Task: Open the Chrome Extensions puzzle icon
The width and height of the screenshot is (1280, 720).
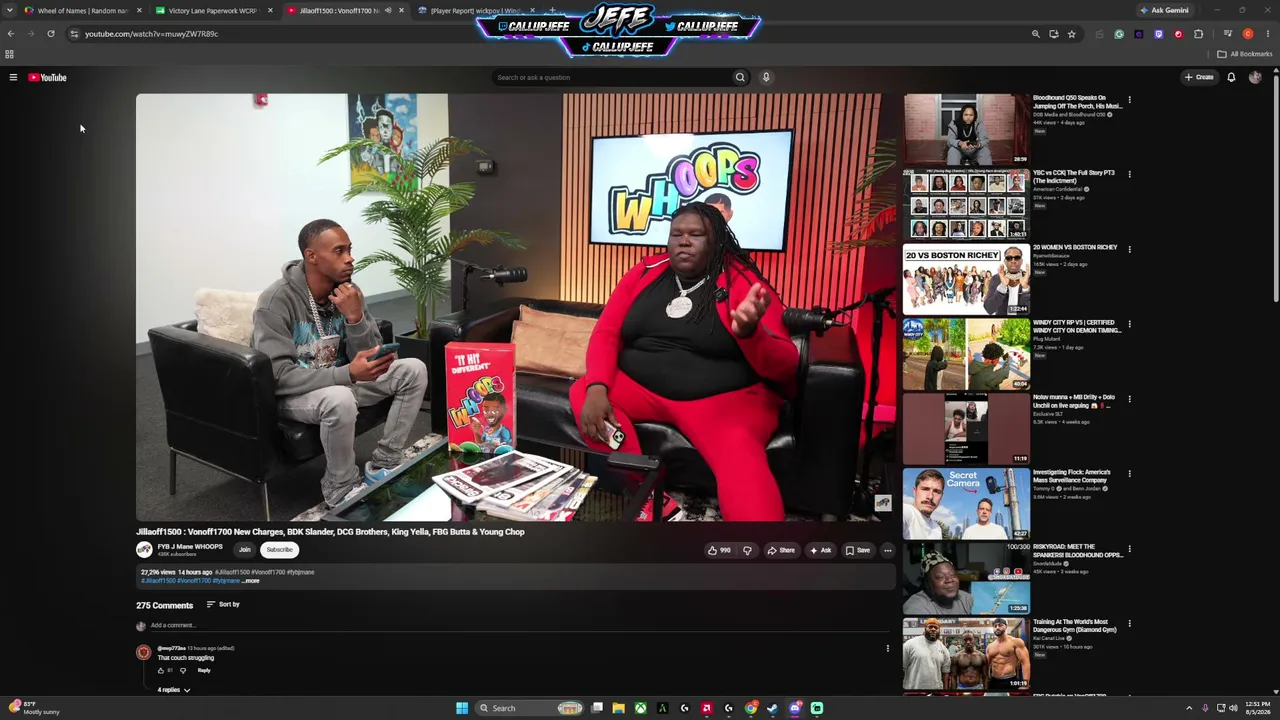Action: [1199, 34]
